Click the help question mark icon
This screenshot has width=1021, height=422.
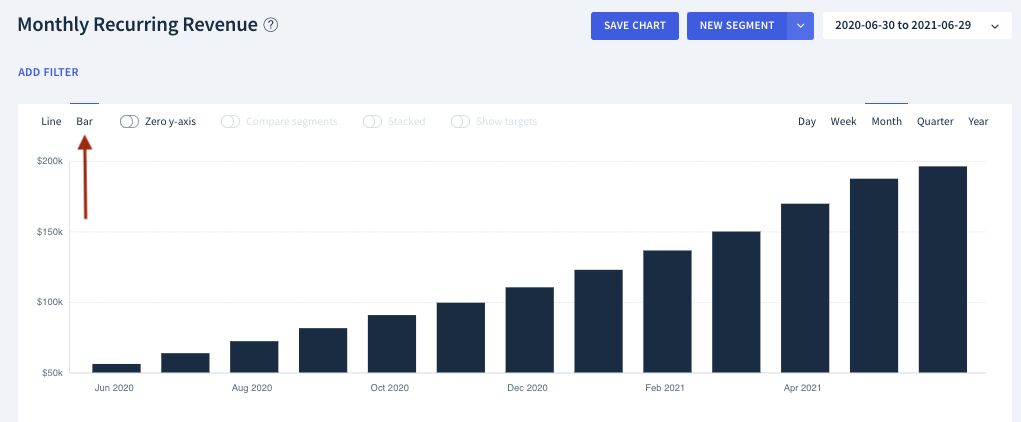(x=271, y=25)
